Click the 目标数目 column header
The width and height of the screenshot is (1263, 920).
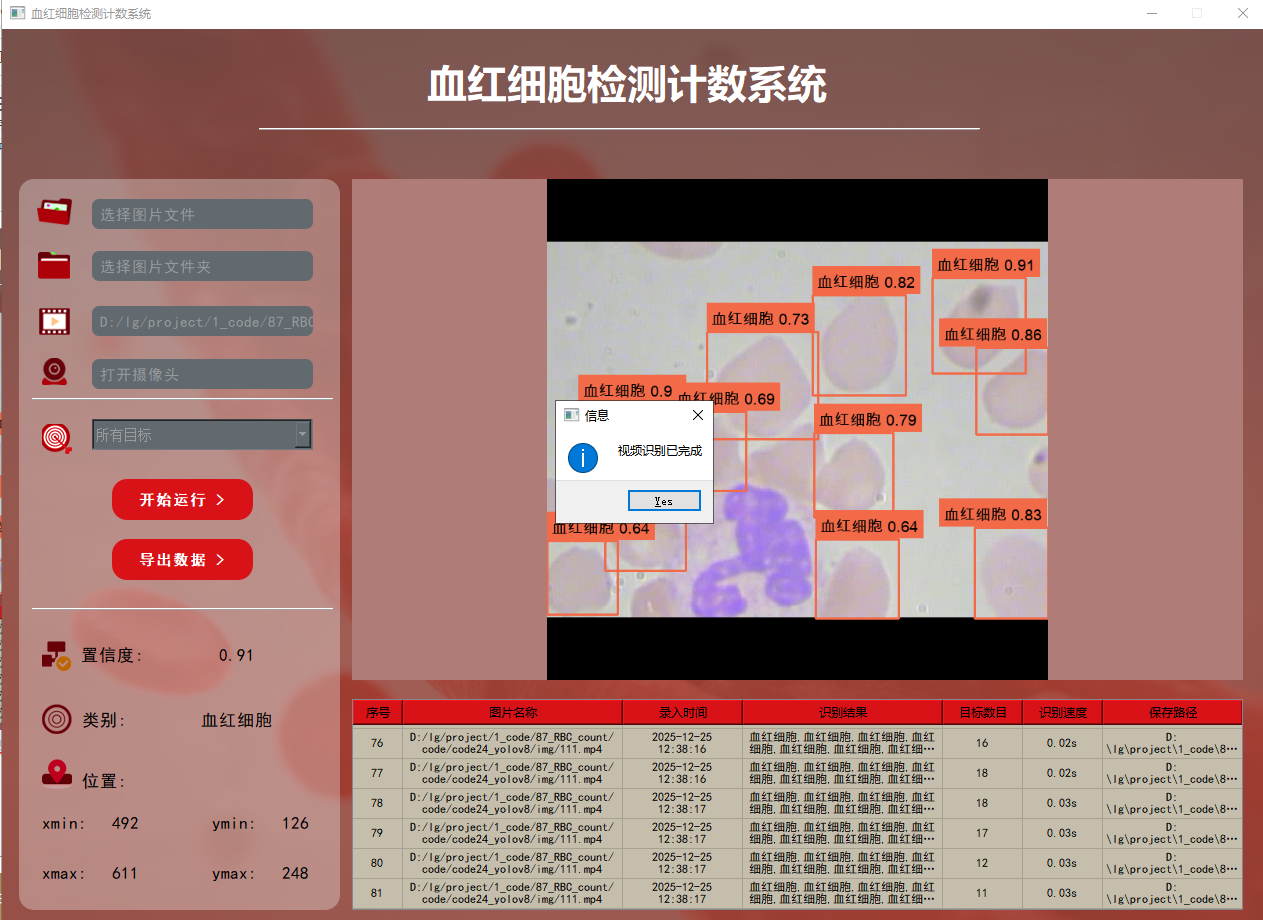pyautogui.click(x=982, y=713)
